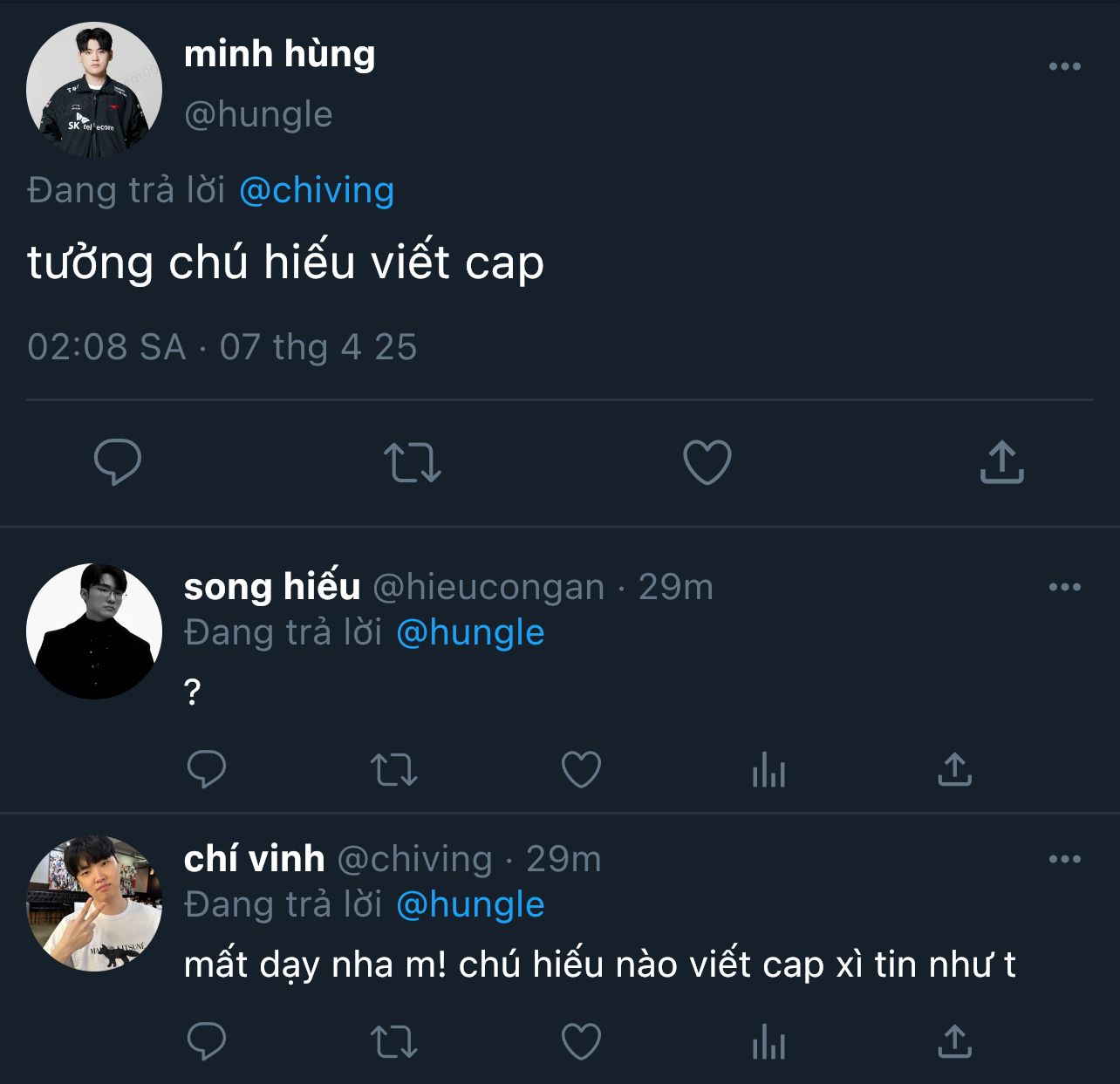
Task: Reply to minh hùng's main tweet
Action: pyautogui.click(x=117, y=462)
